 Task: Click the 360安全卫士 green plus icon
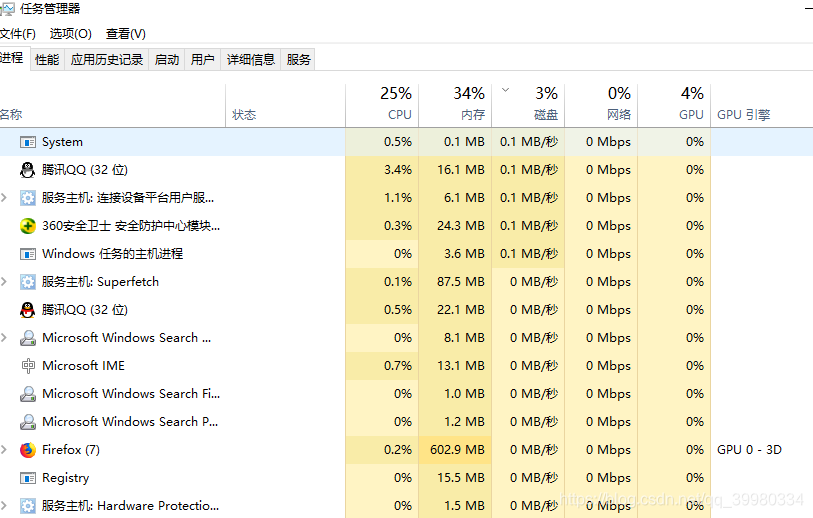pos(27,226)
